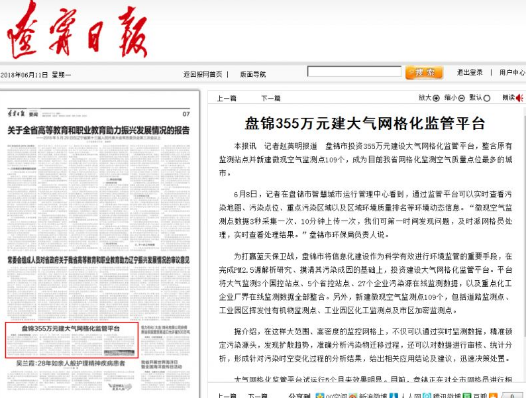Click the 缩小 zoom-out minus icon
This screenshot has height=401, width=527.
(x=461, y=98)
